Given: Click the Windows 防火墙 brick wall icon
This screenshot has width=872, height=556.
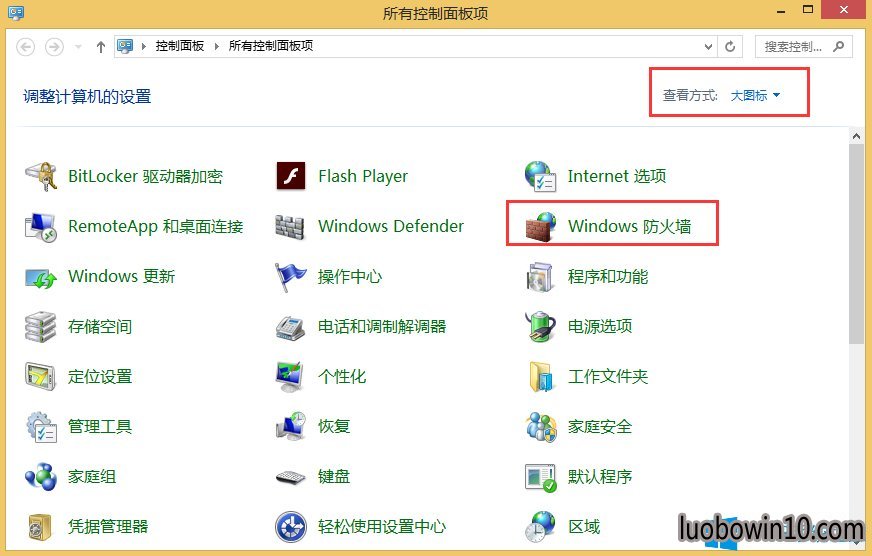Looking at the screenshot, I should (x=541, y=227).
